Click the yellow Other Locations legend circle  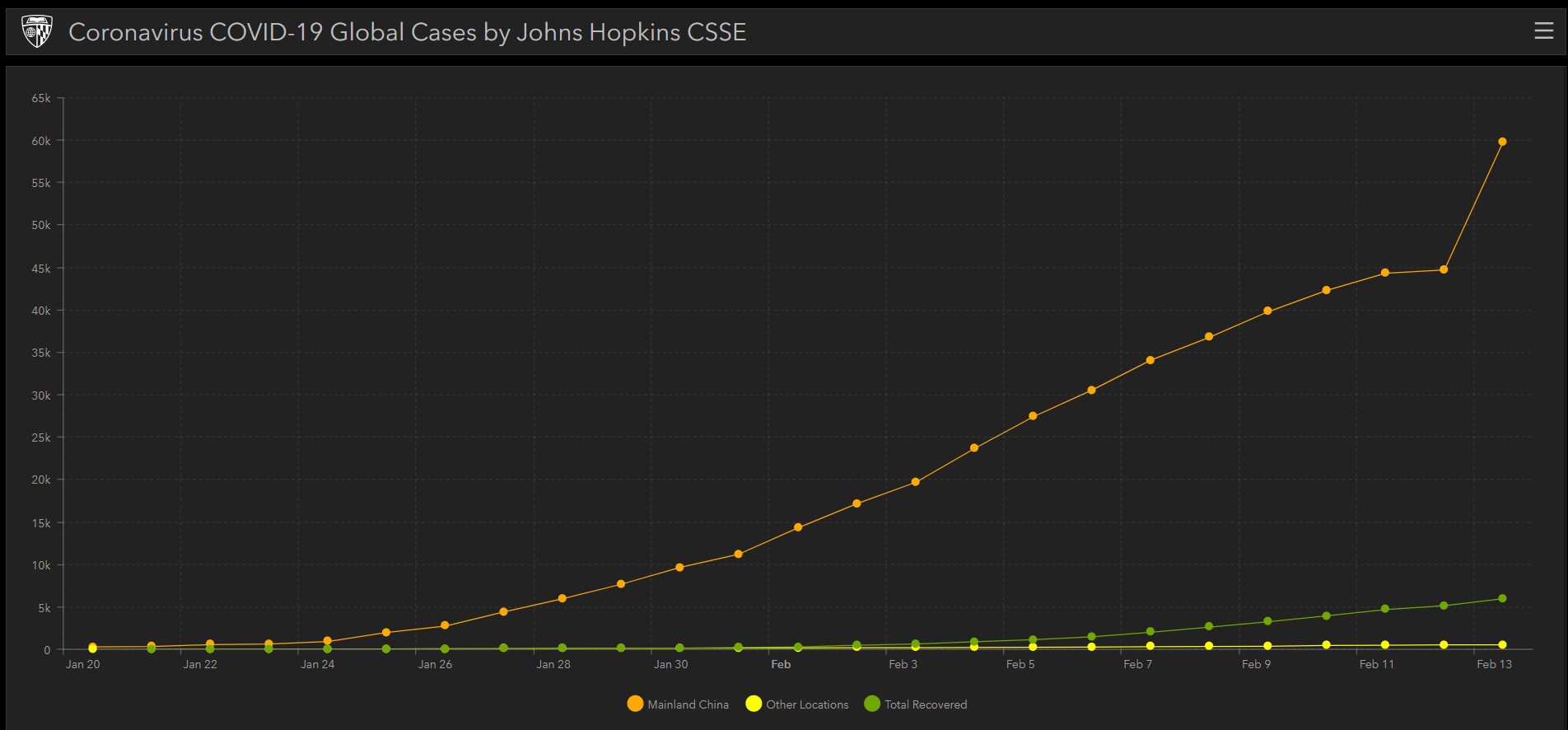753,704
